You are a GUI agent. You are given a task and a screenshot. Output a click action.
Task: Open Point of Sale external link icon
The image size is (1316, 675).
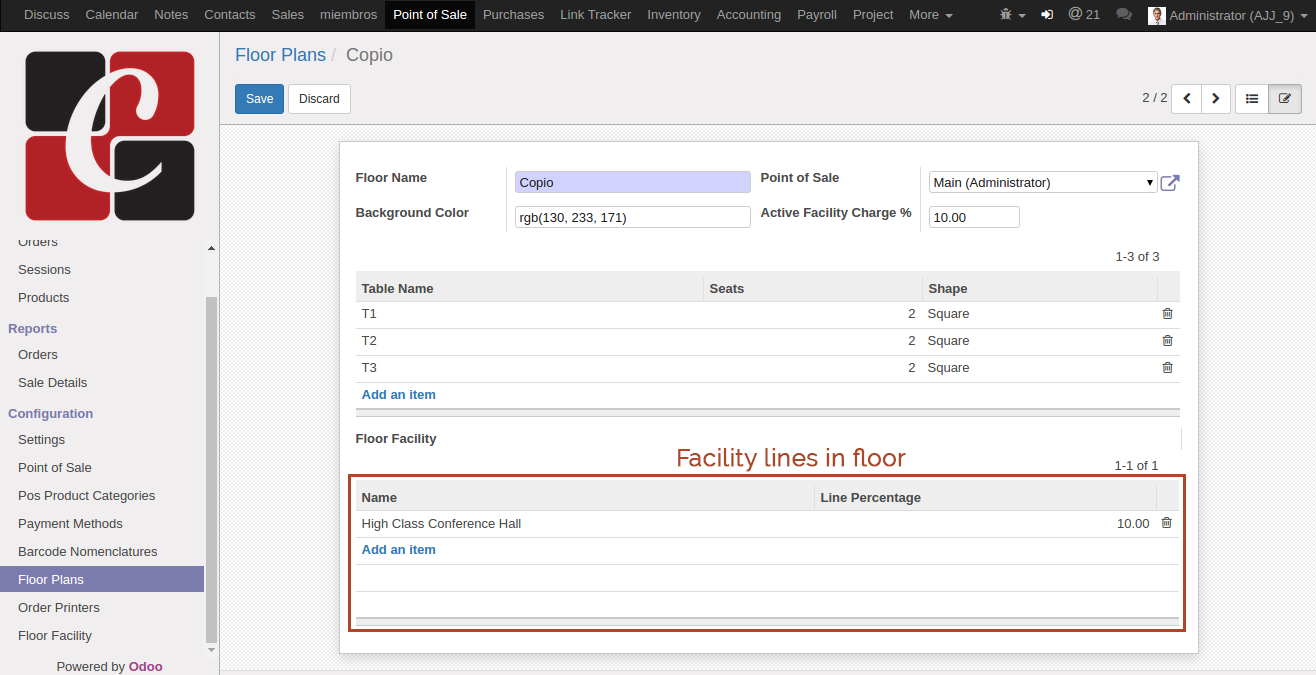click(x=1170, y=183)
